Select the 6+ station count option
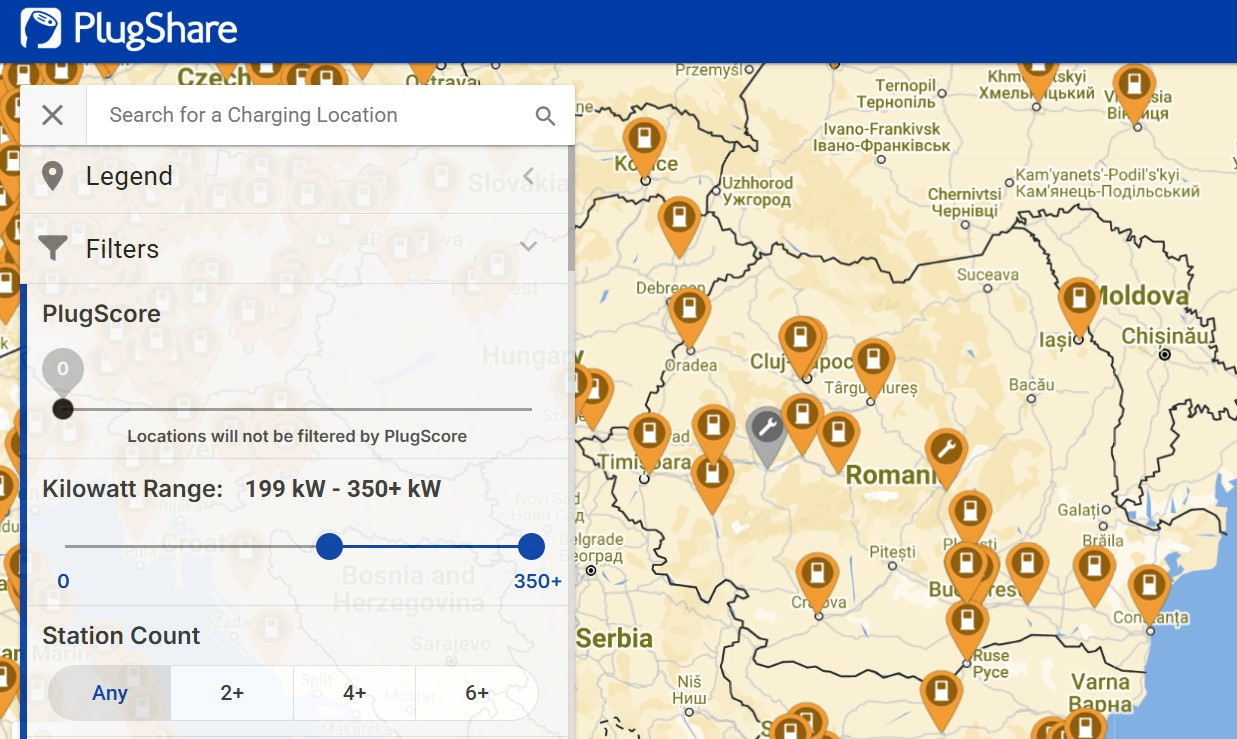Screen dimensions: 1237x739 477,693
